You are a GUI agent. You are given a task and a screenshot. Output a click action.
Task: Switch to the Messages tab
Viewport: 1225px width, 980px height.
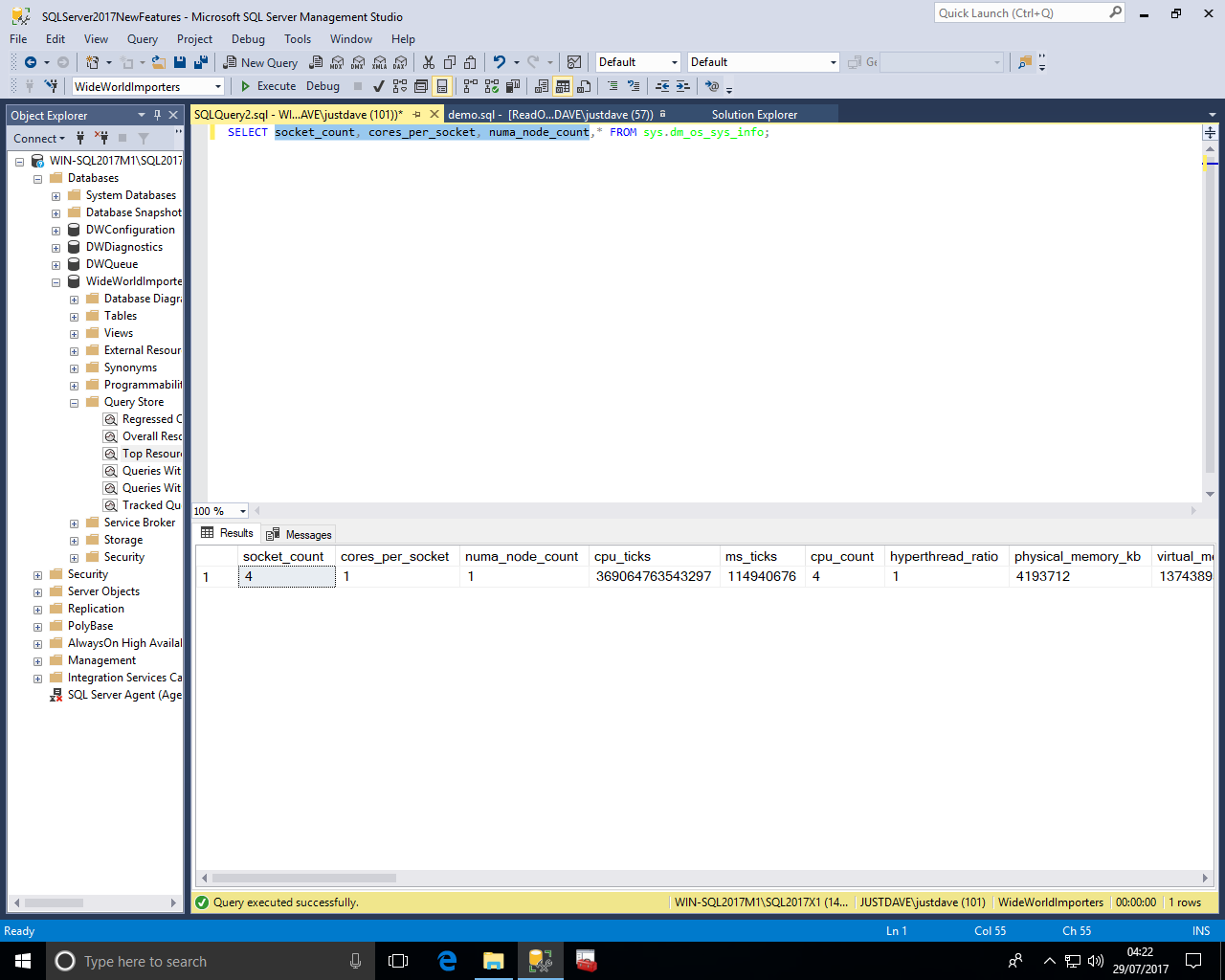(x=299, y=534)
